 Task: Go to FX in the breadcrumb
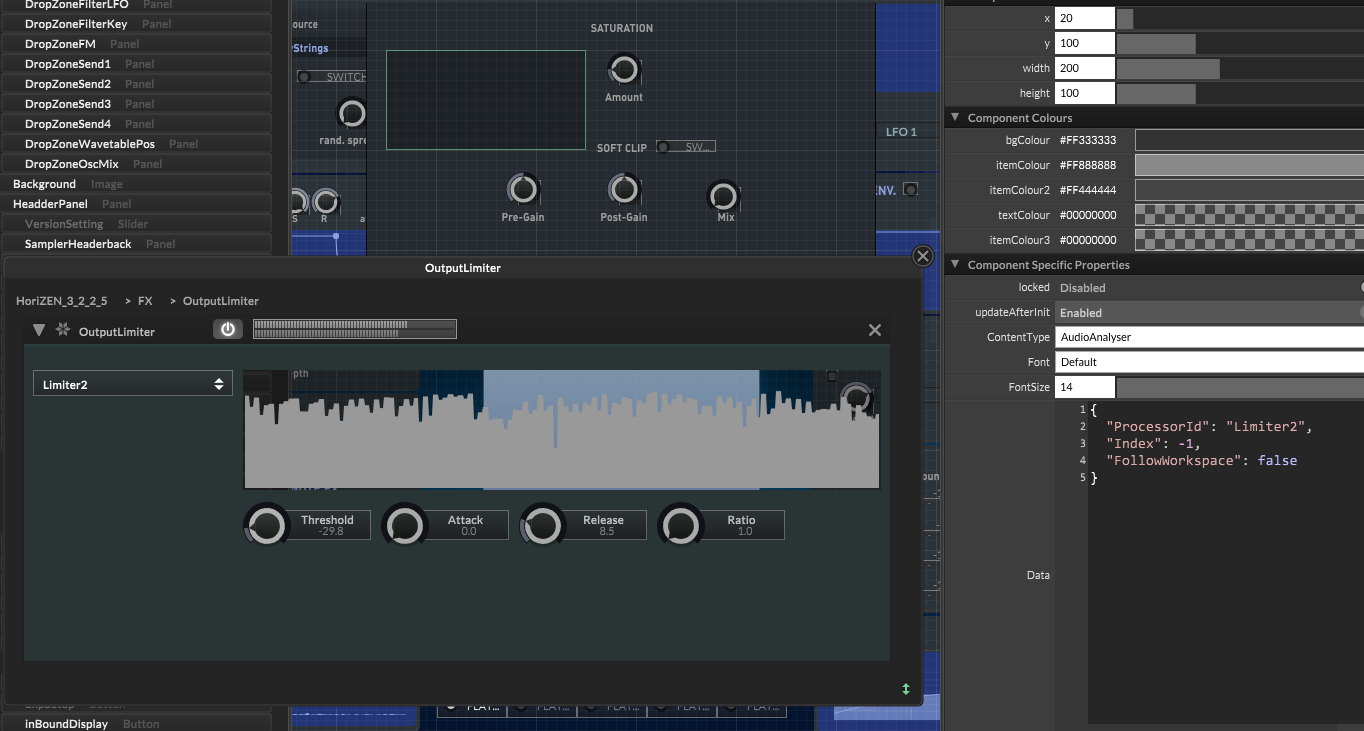(x=145, y=301)
